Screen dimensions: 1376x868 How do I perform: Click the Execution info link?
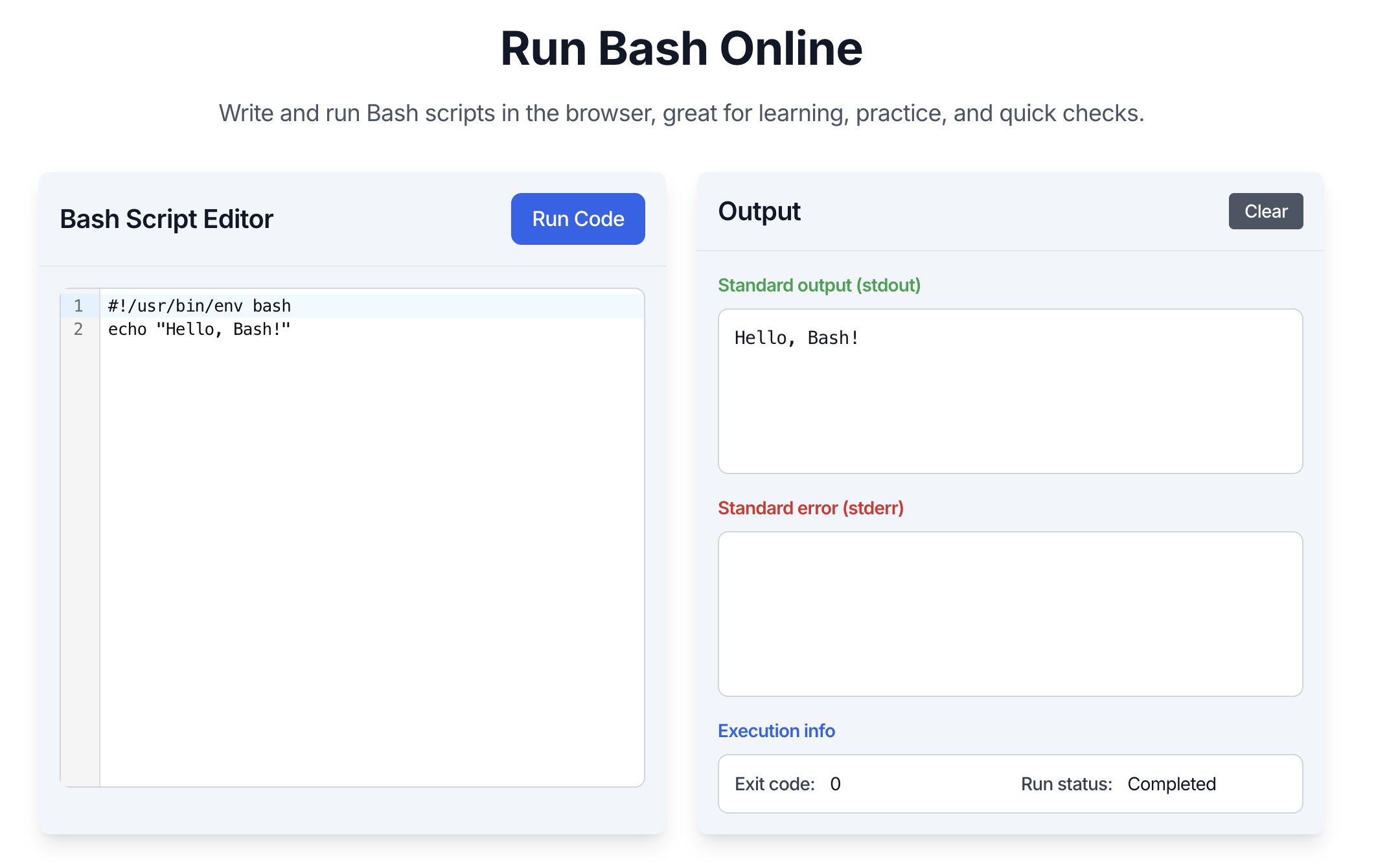(x=776, y=731)
